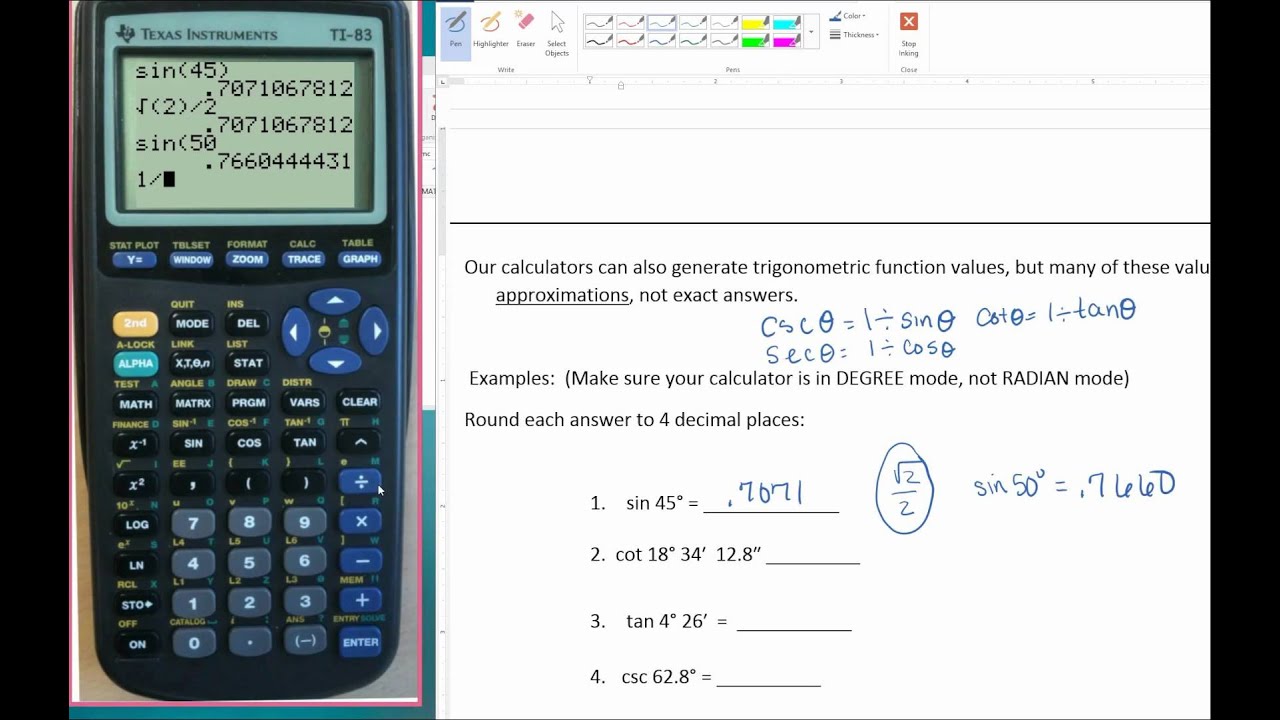Viewport: 1280px width, 720px height.
Task: Click the calculator minus key
Action: click(x=361, y=561)
